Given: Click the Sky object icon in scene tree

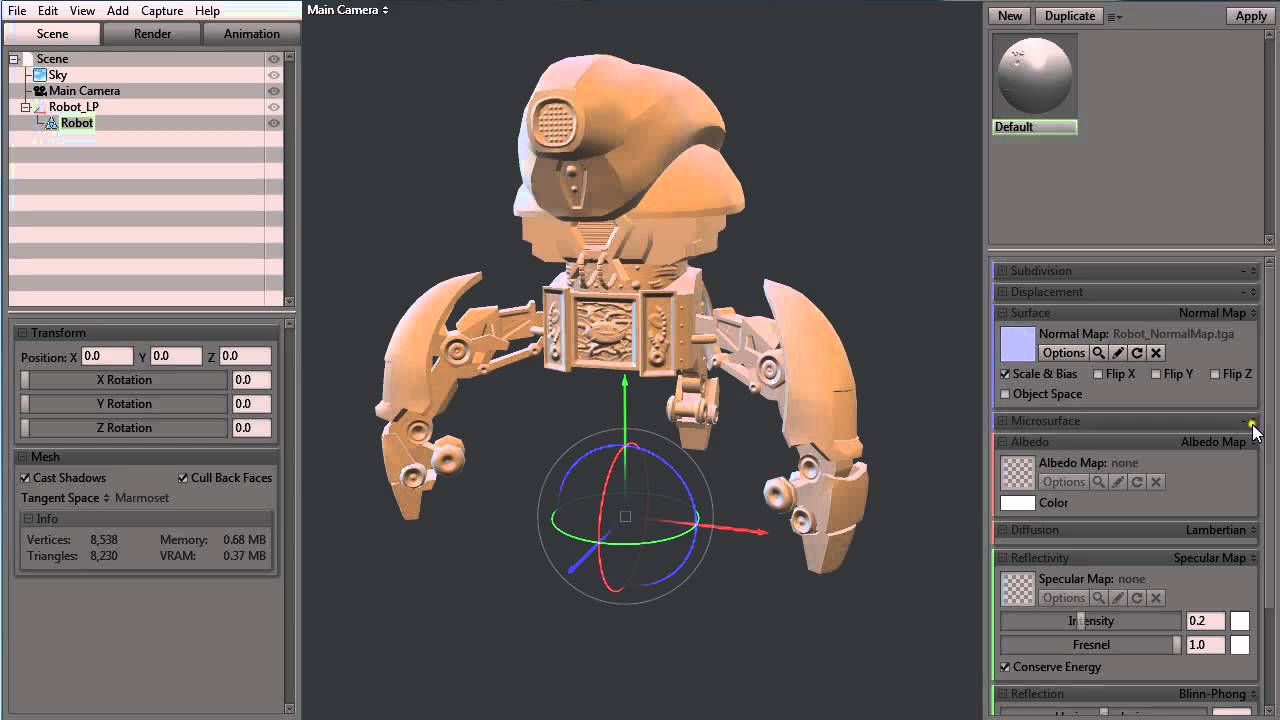Looking at the screenshot, I should tap(40, 75).
